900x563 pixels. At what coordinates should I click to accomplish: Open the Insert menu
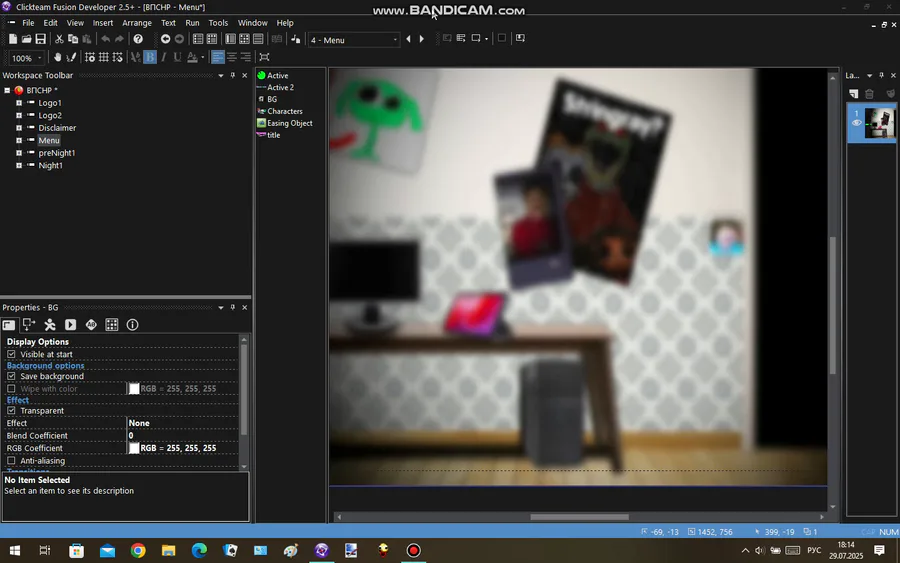pos(103,23)
